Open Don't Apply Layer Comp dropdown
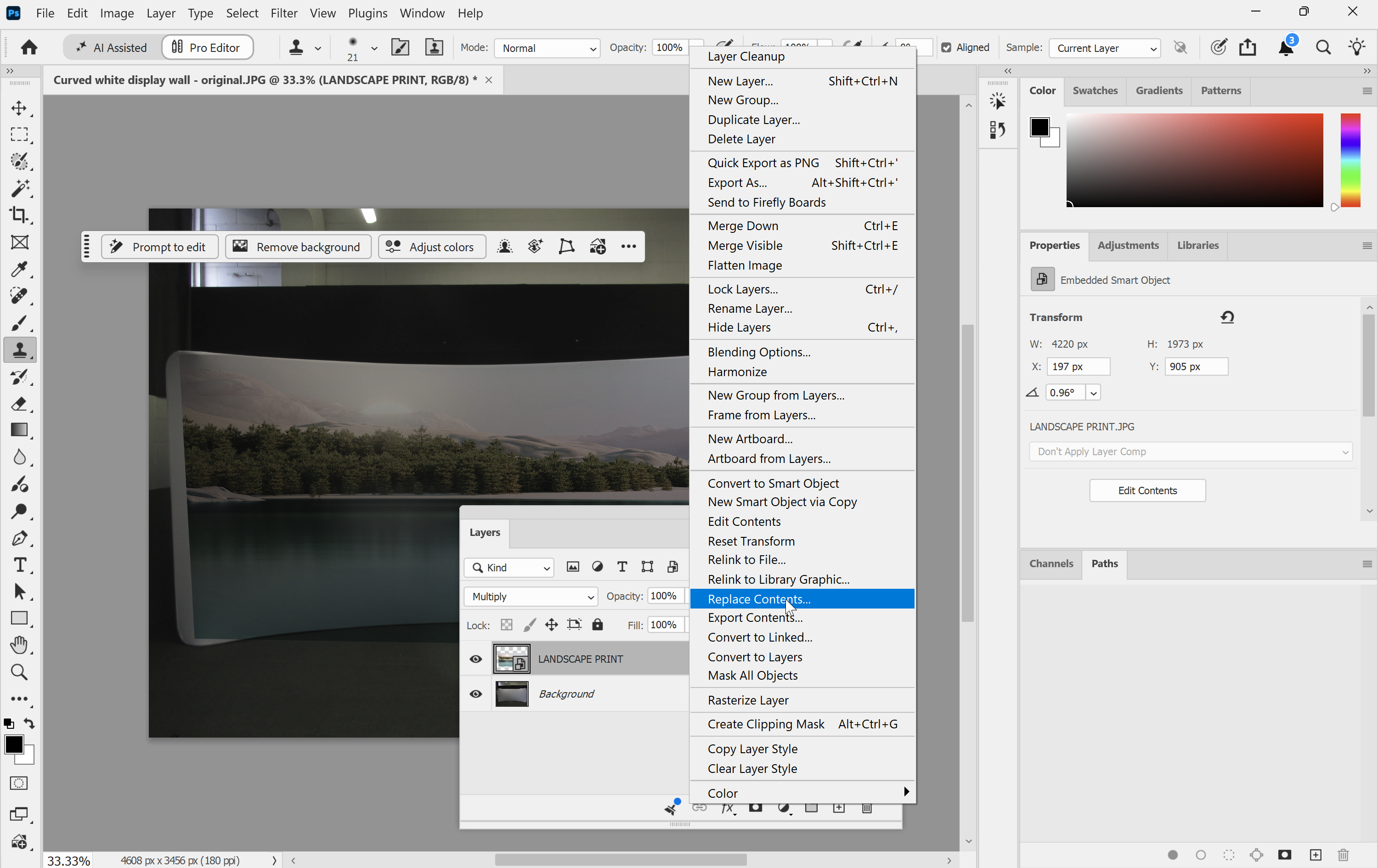 (1190, 451)
